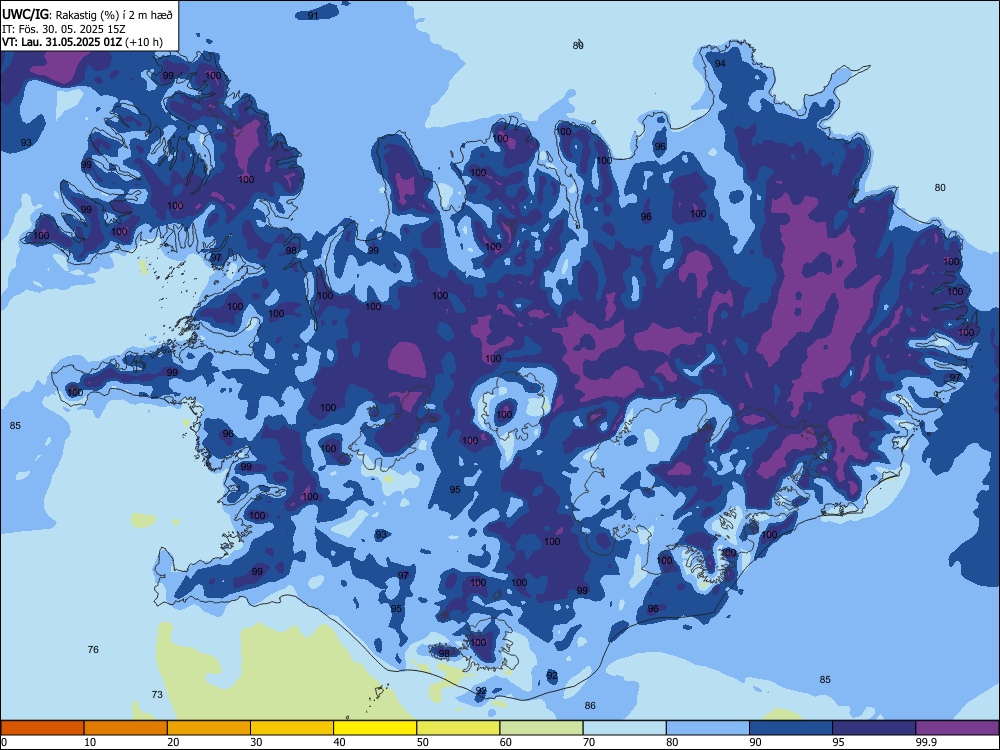Click the init time 'IT: Fös. 30. 05. 2025 15Z'
The width and height of the screenshot is (1000, 750).
pos(64,29)
